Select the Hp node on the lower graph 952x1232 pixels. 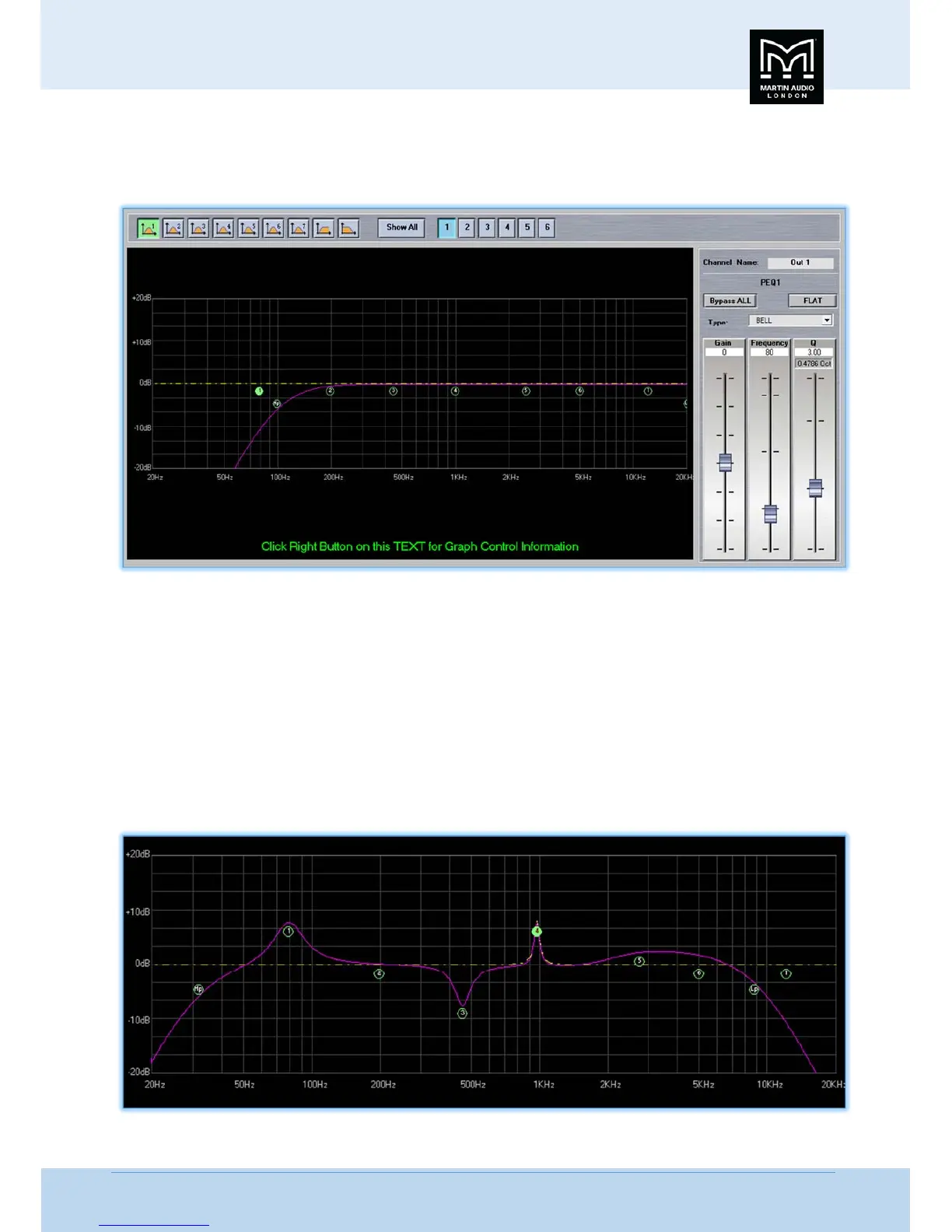coord(198,989)
